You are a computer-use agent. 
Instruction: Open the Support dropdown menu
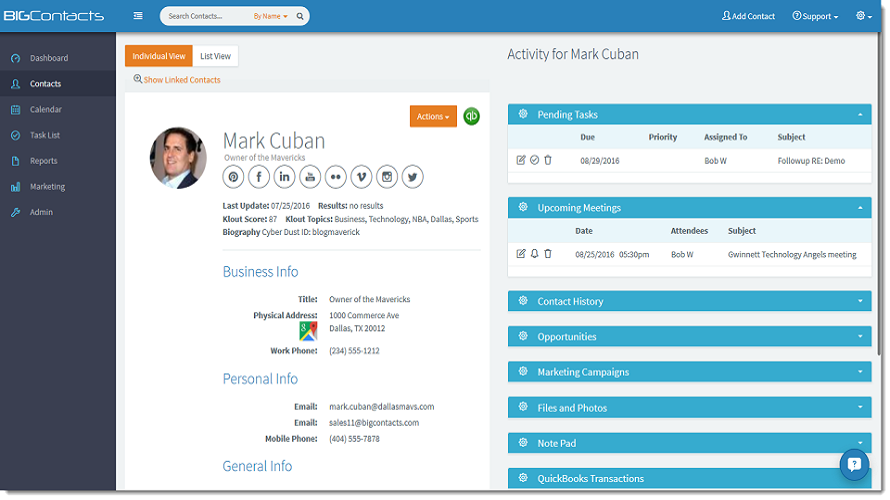pos(815,16)
